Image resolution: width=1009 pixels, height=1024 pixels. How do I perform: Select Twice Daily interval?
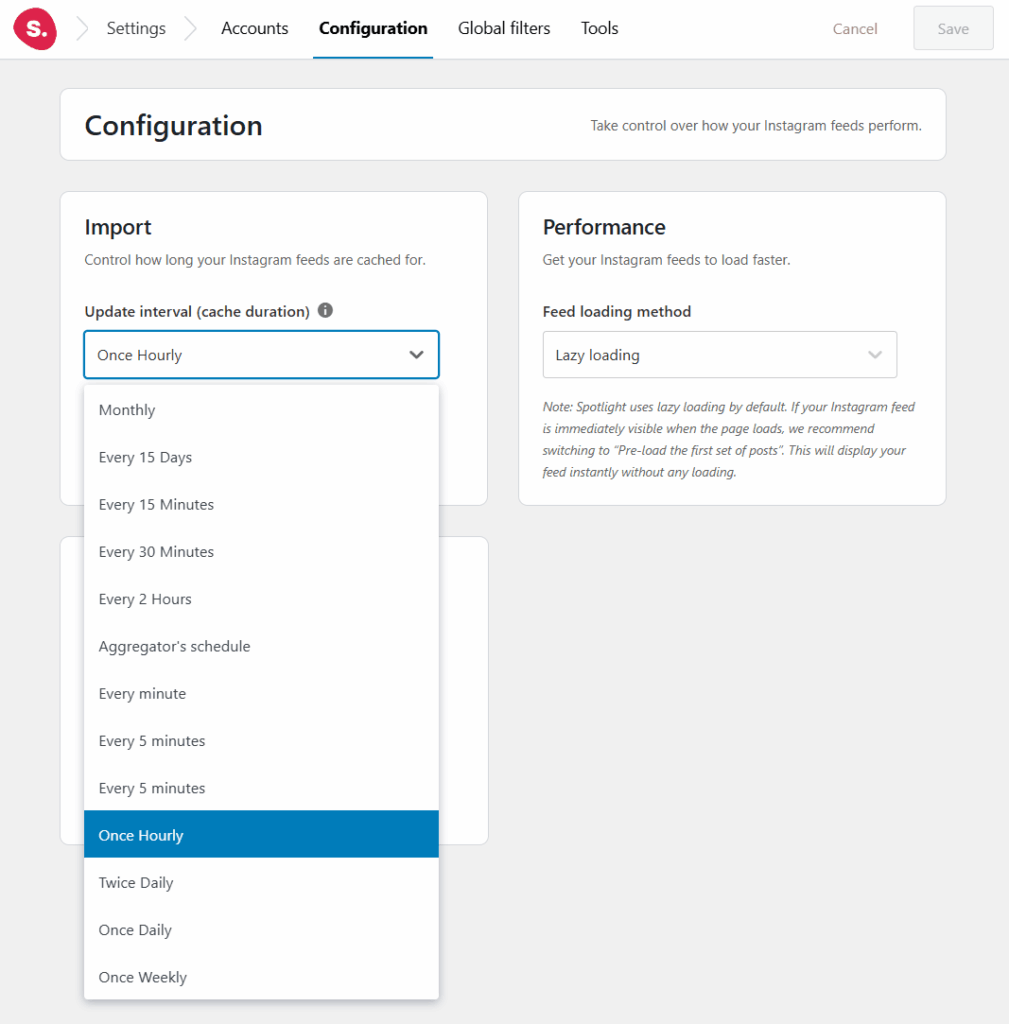pos(136,883)
